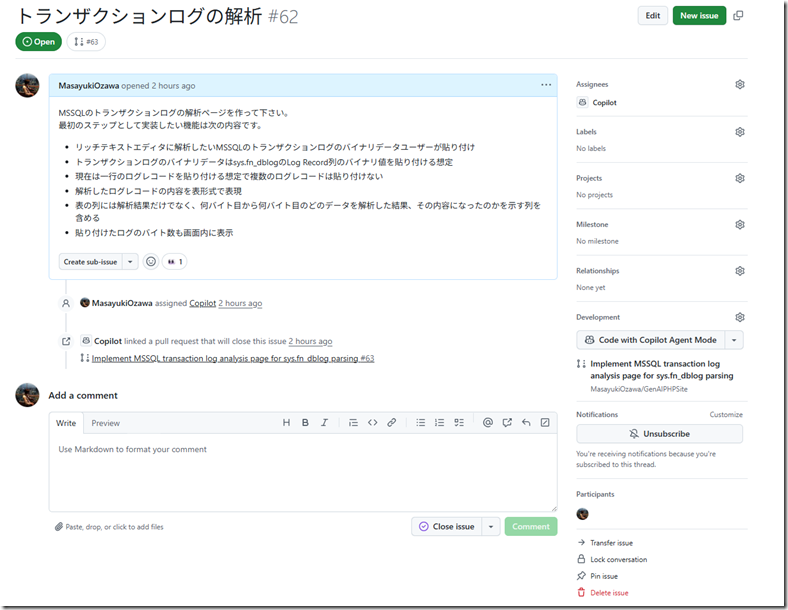Open the three-dot menu on issue description

click(x=546, y=85)
